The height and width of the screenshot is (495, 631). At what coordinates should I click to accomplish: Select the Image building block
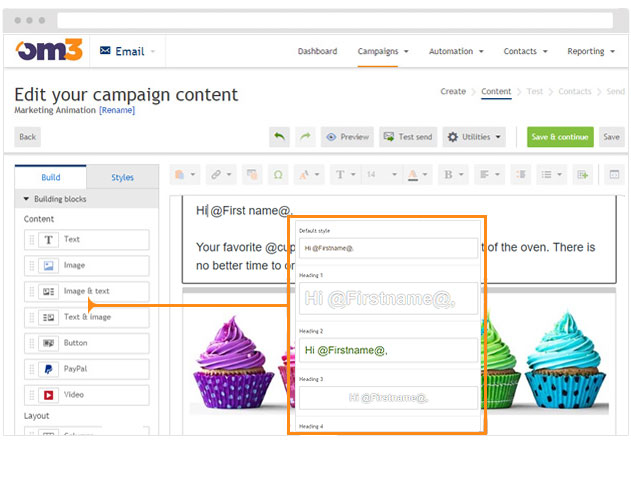coord(87,266)
